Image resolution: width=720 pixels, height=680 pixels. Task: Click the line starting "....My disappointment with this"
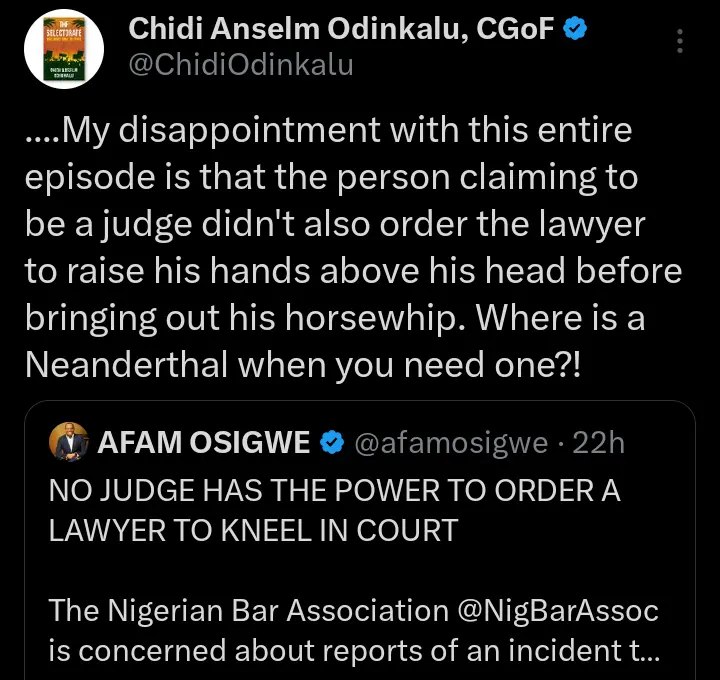[x=328, y=131]
